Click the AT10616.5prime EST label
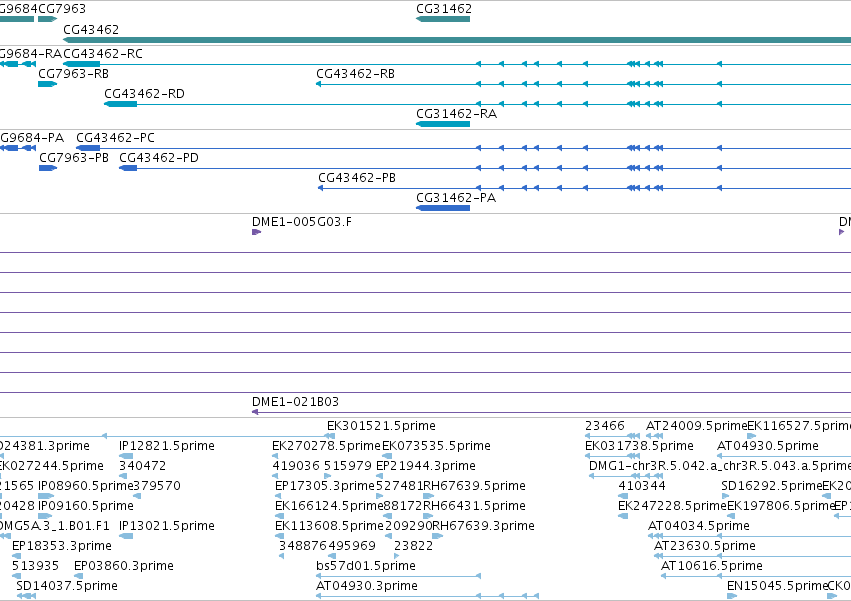851x601 pixels. (712, 566)
